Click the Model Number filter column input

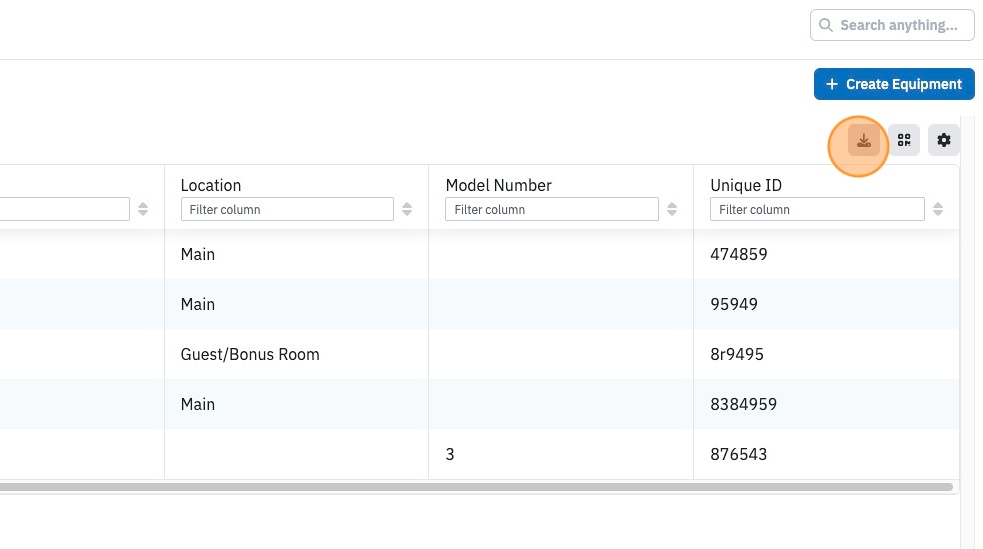552,209
